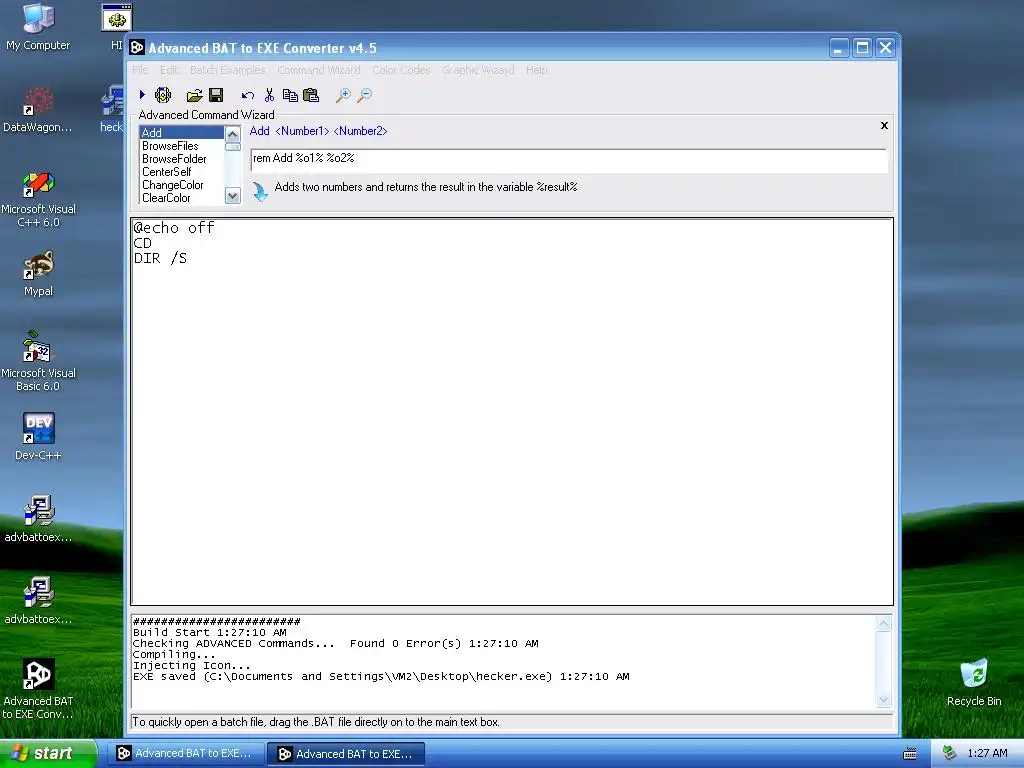Click command list scroll down arrow

[232, 195]
